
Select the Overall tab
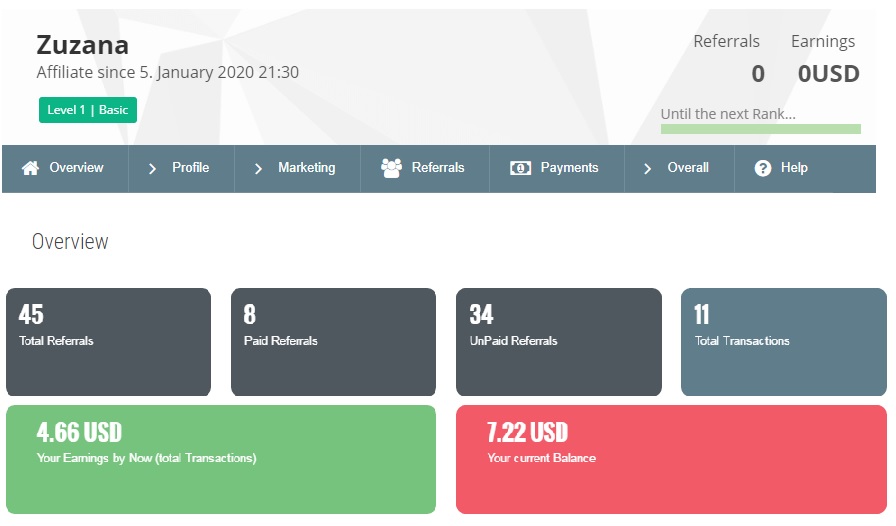tap(679, 169)
